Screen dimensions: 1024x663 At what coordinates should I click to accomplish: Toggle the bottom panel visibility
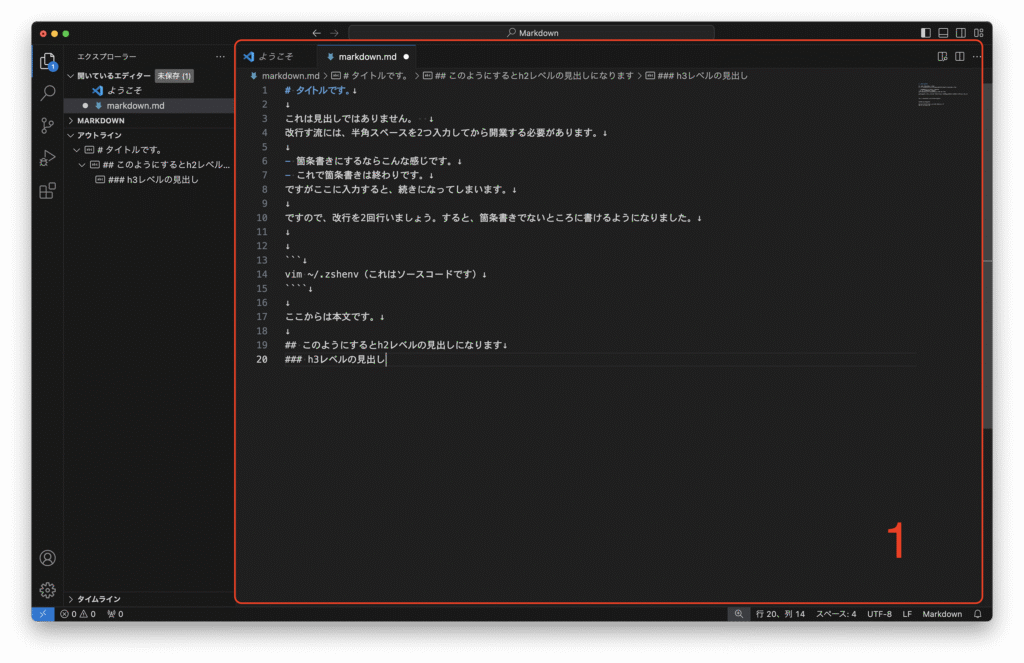(943, 33)
